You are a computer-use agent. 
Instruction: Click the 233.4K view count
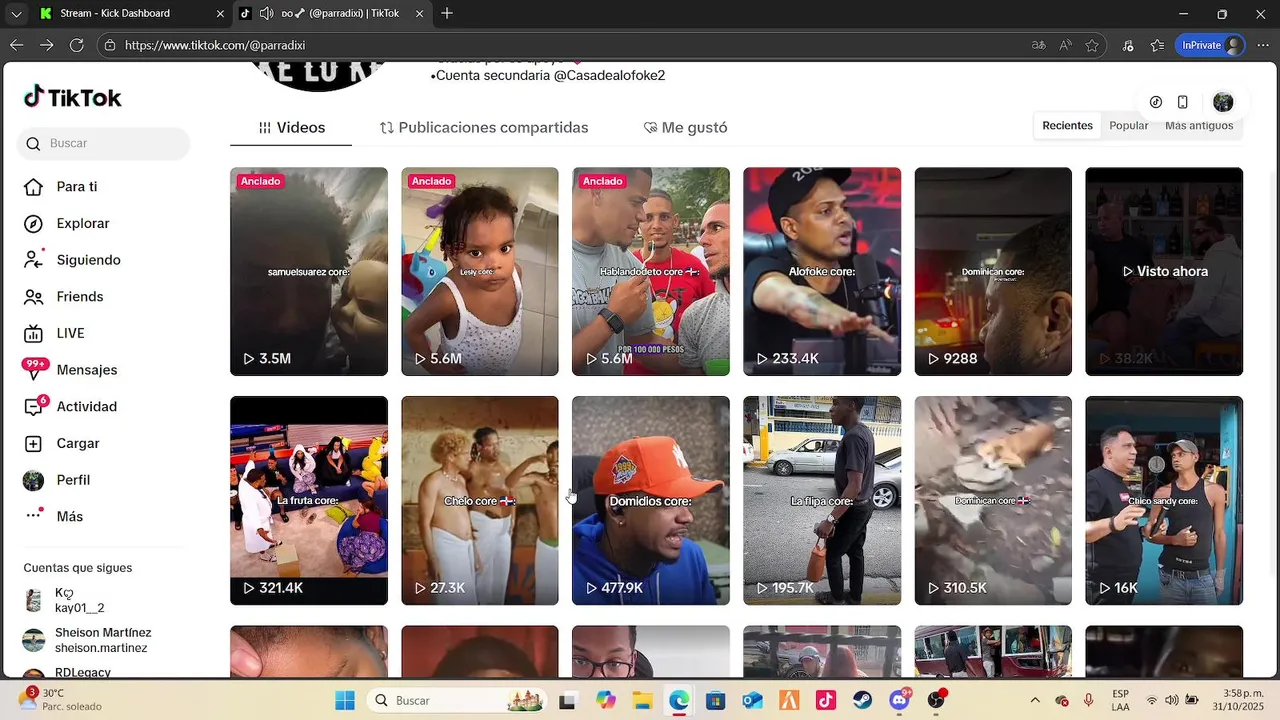787,358
